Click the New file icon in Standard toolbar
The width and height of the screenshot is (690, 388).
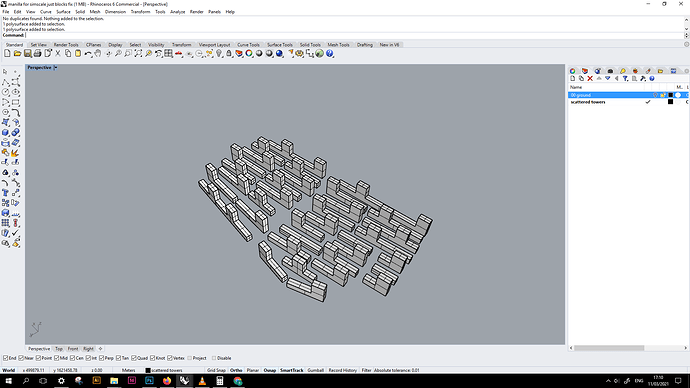(7, 53)
